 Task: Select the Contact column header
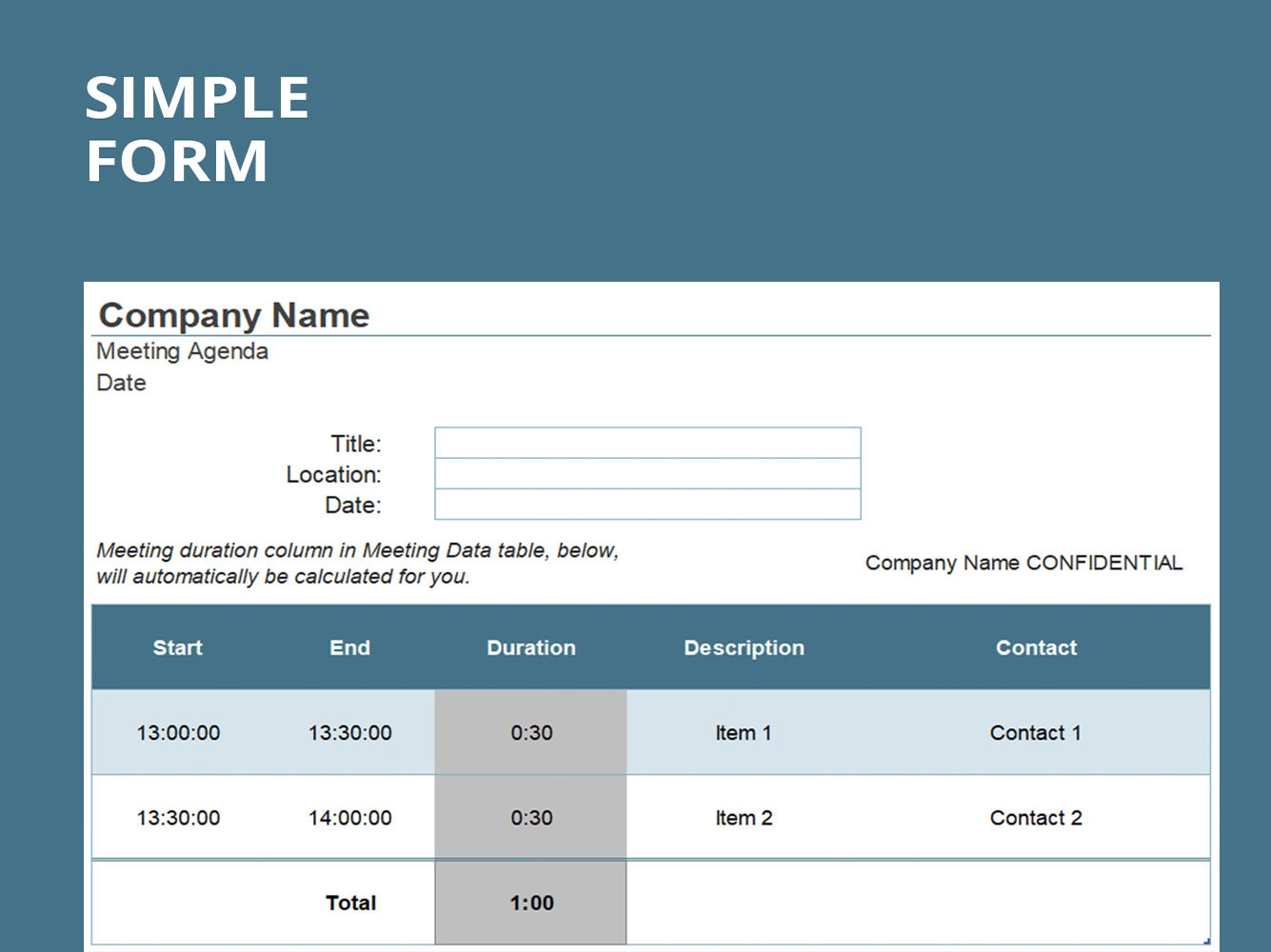pyautogui.click(x=1036, y=647)
